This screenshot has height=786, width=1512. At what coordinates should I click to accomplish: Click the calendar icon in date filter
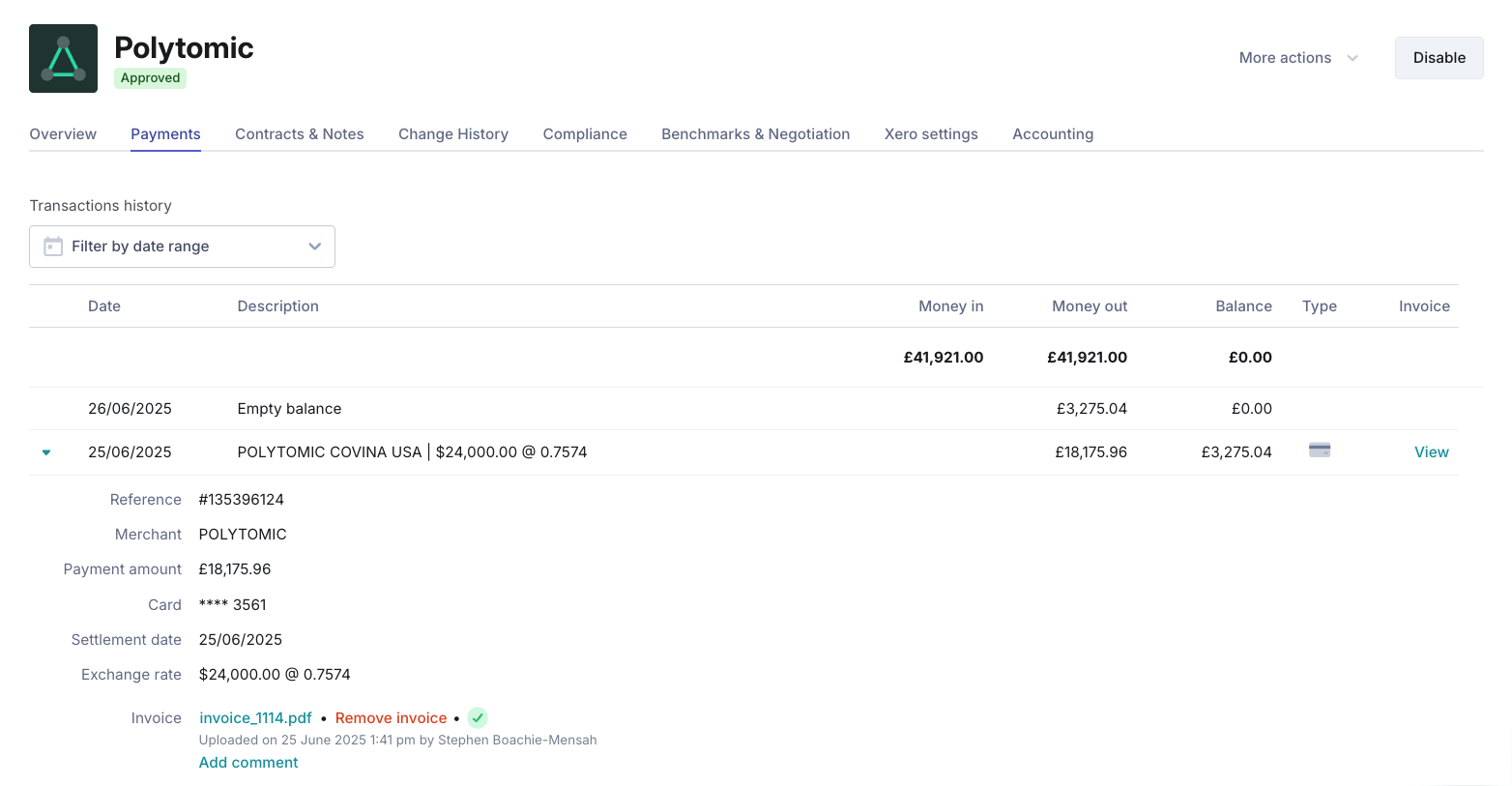tap(53, 247)
